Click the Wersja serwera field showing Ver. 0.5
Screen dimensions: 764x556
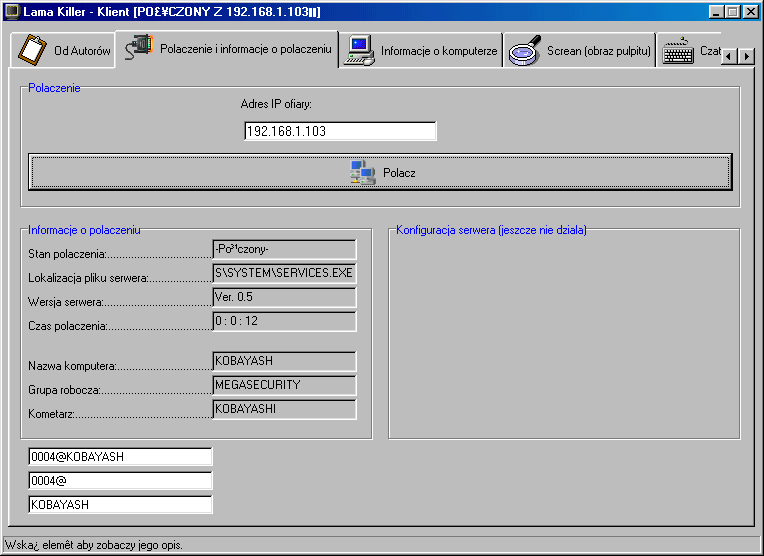[x=284, y=297]
